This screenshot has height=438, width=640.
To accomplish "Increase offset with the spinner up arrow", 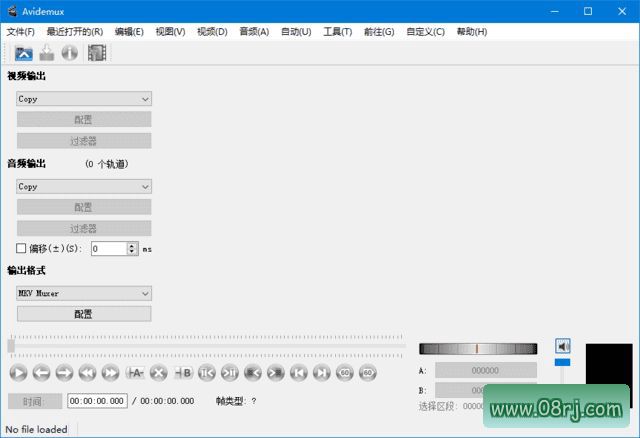I will [132, 245].
